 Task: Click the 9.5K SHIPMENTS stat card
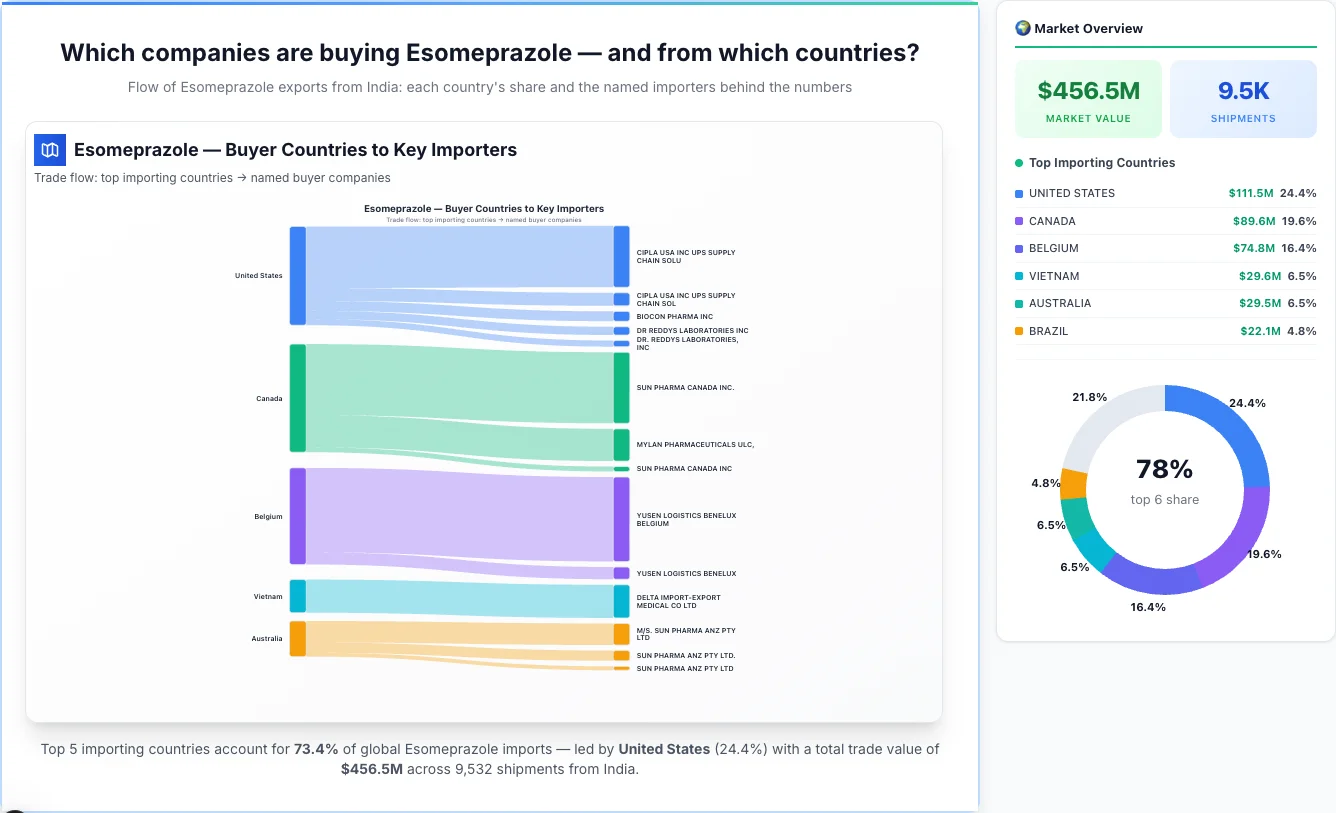point(1243,97)
